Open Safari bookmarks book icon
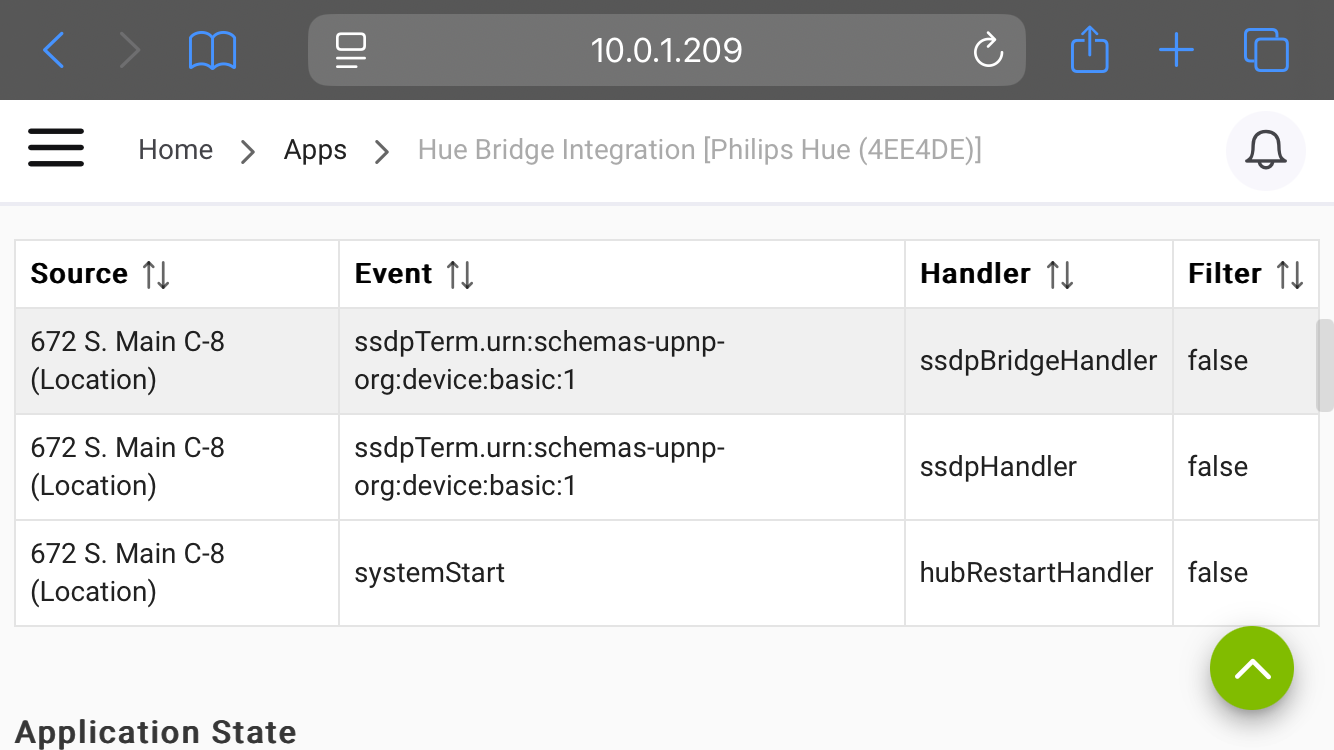The width and height of the screenshot is (1334, 750). (212, 50)
